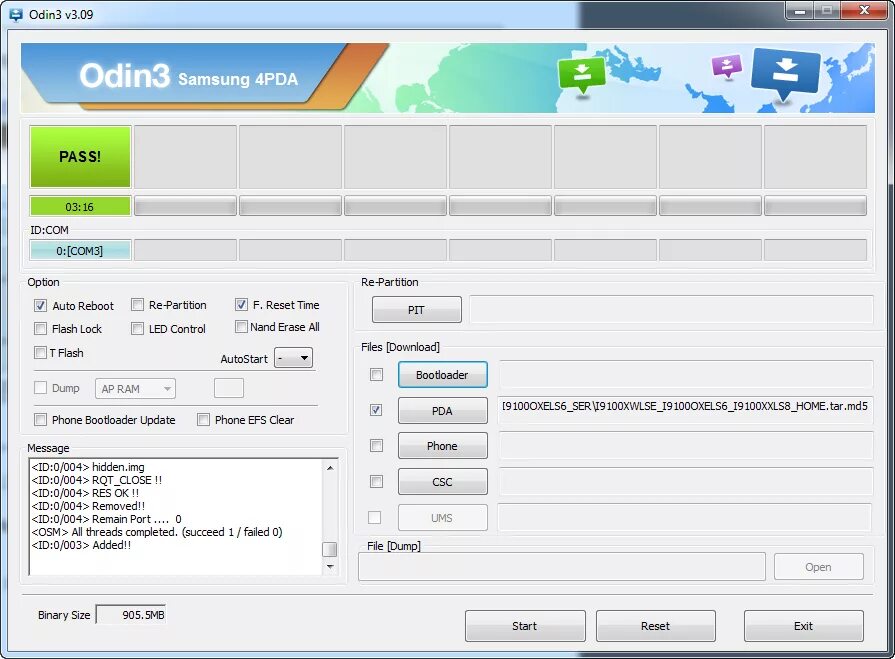The height and width of the screenshot is (659, 895).
Task: Click the purple download bubble in banner
Action: [x=727, y=66]
